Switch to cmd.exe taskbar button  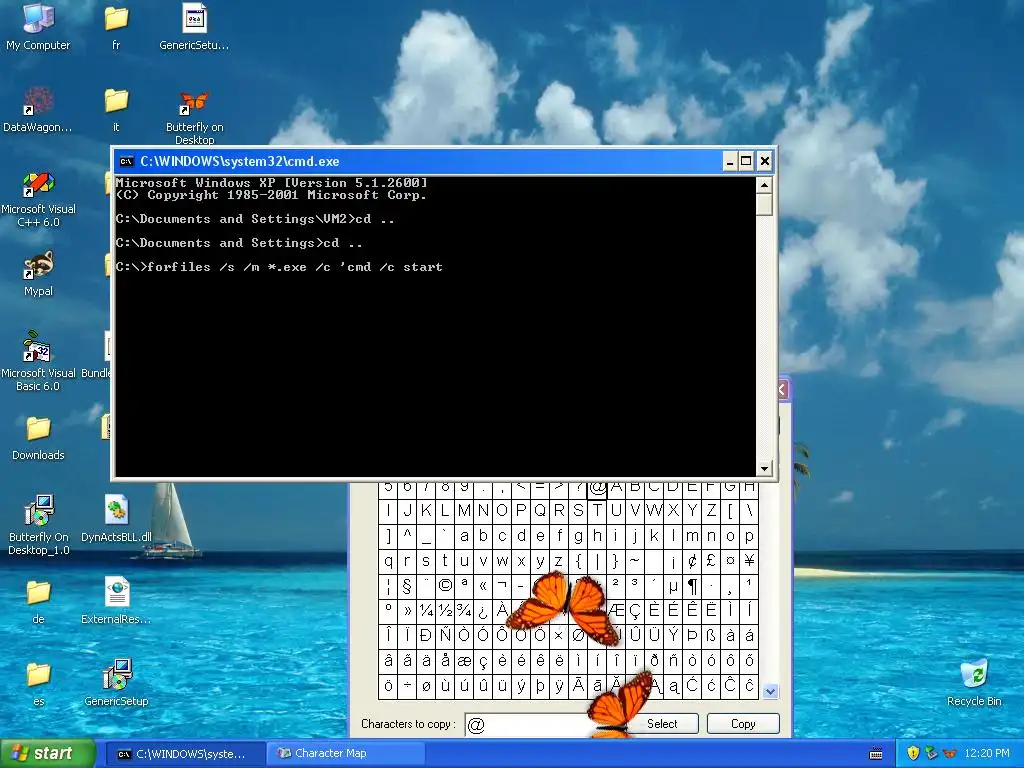(184, 754)
